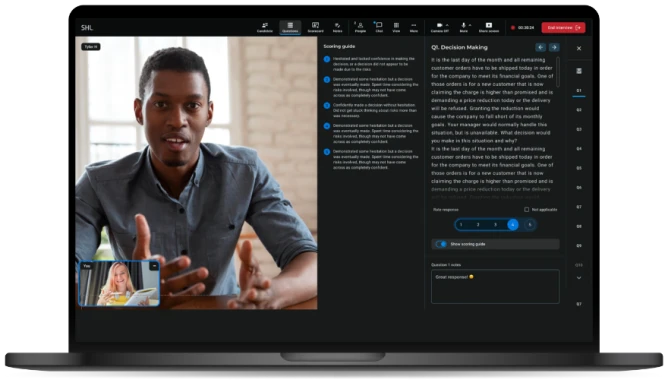668x383 pixels.
Task: Select the self-view video thumbnail
Action: pyautogui.click(x=119, y=283)
